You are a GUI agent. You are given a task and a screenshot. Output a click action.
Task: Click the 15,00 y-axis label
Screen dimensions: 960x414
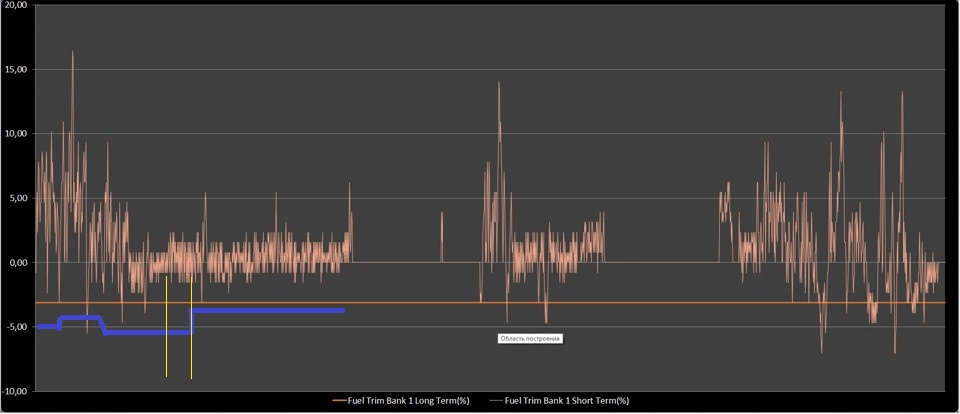(14, 70)
